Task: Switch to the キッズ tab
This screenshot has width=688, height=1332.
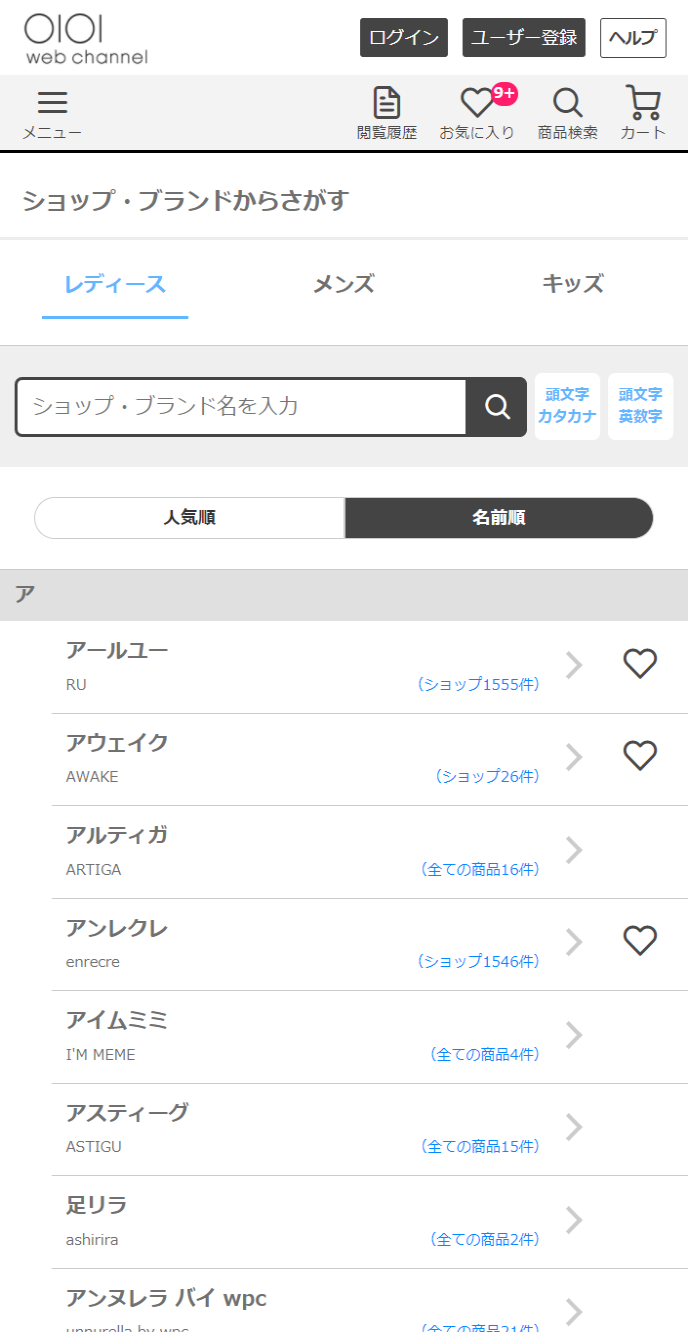Action: click(x=573, y=284)
